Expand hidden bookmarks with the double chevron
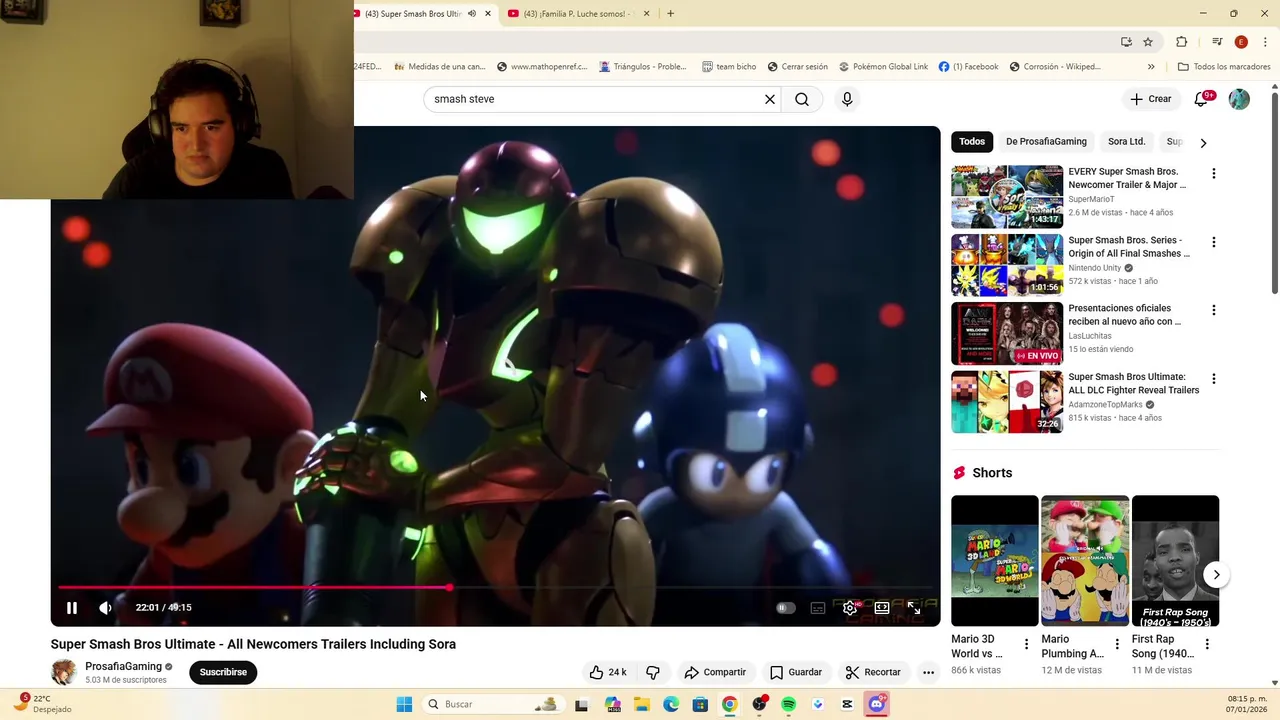1280x720 pixels. 1151,67
